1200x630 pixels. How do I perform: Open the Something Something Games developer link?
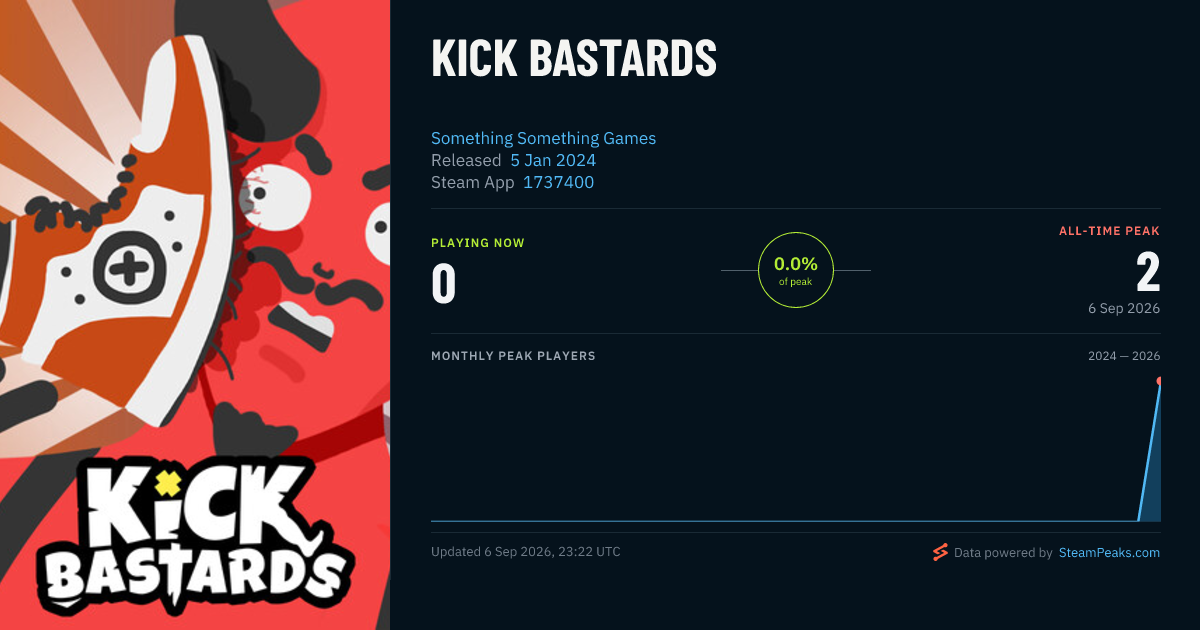543,138
